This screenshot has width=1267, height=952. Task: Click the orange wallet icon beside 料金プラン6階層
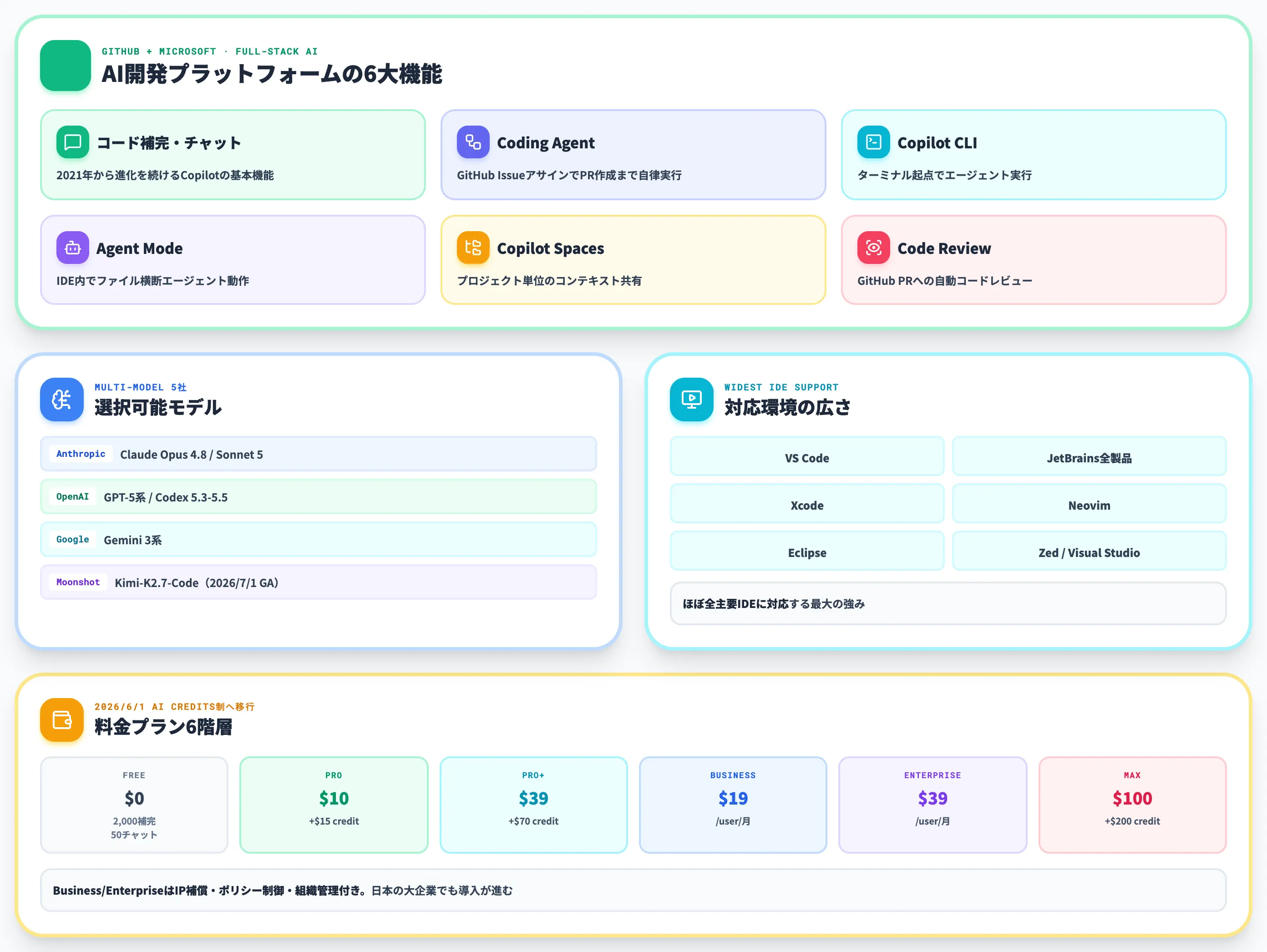tap(62, 719)
